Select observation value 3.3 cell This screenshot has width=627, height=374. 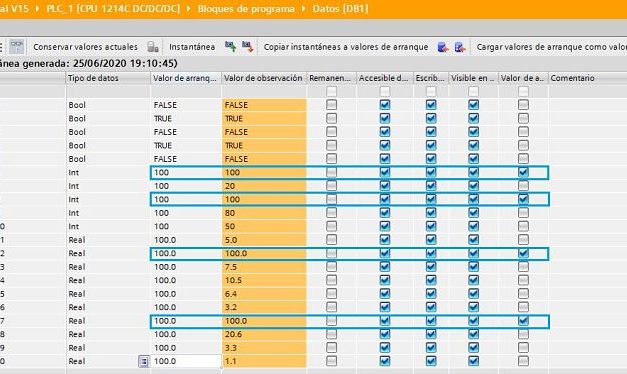(264, 348)
